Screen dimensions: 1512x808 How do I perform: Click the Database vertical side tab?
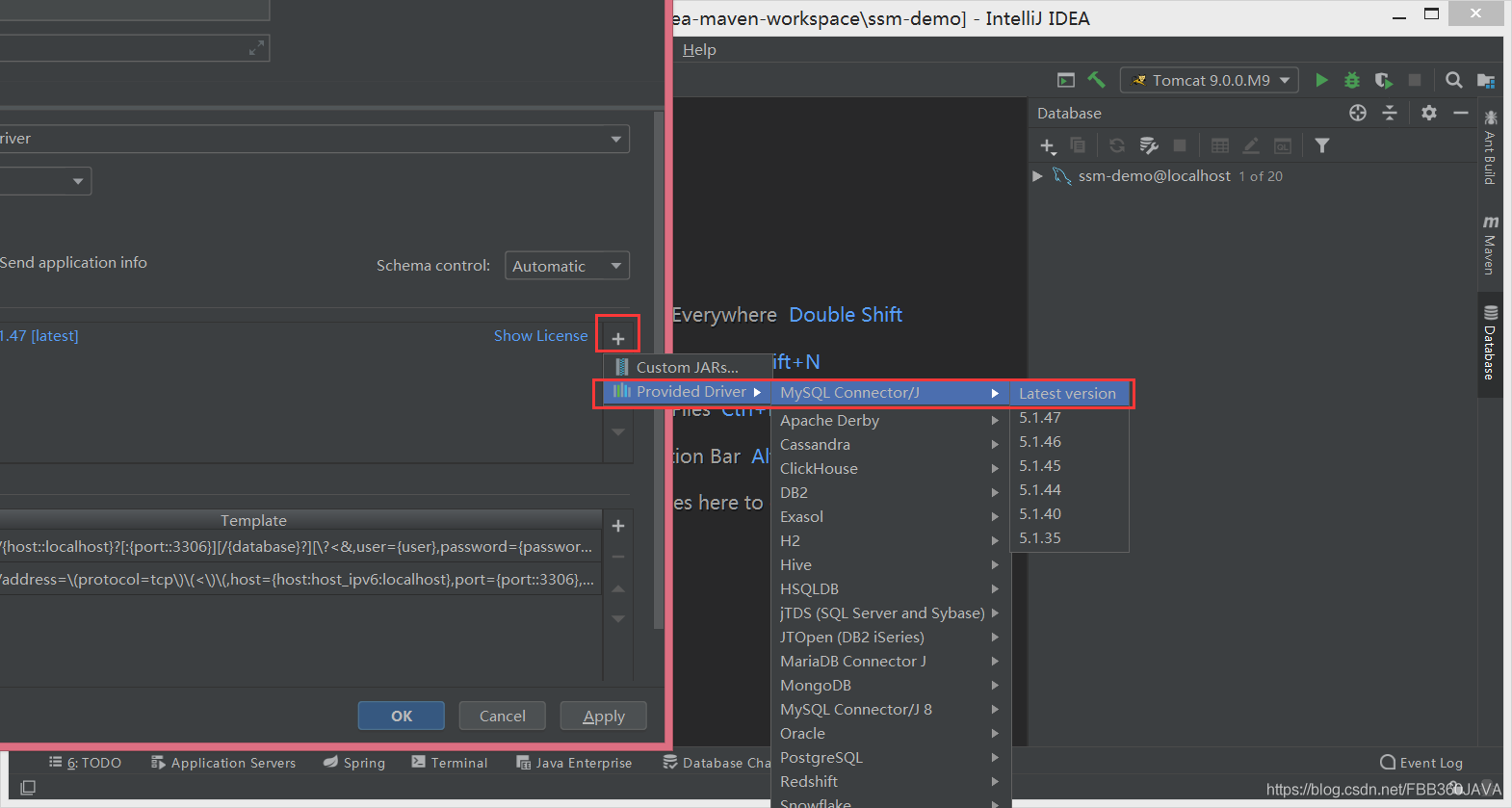[1490, 343]
